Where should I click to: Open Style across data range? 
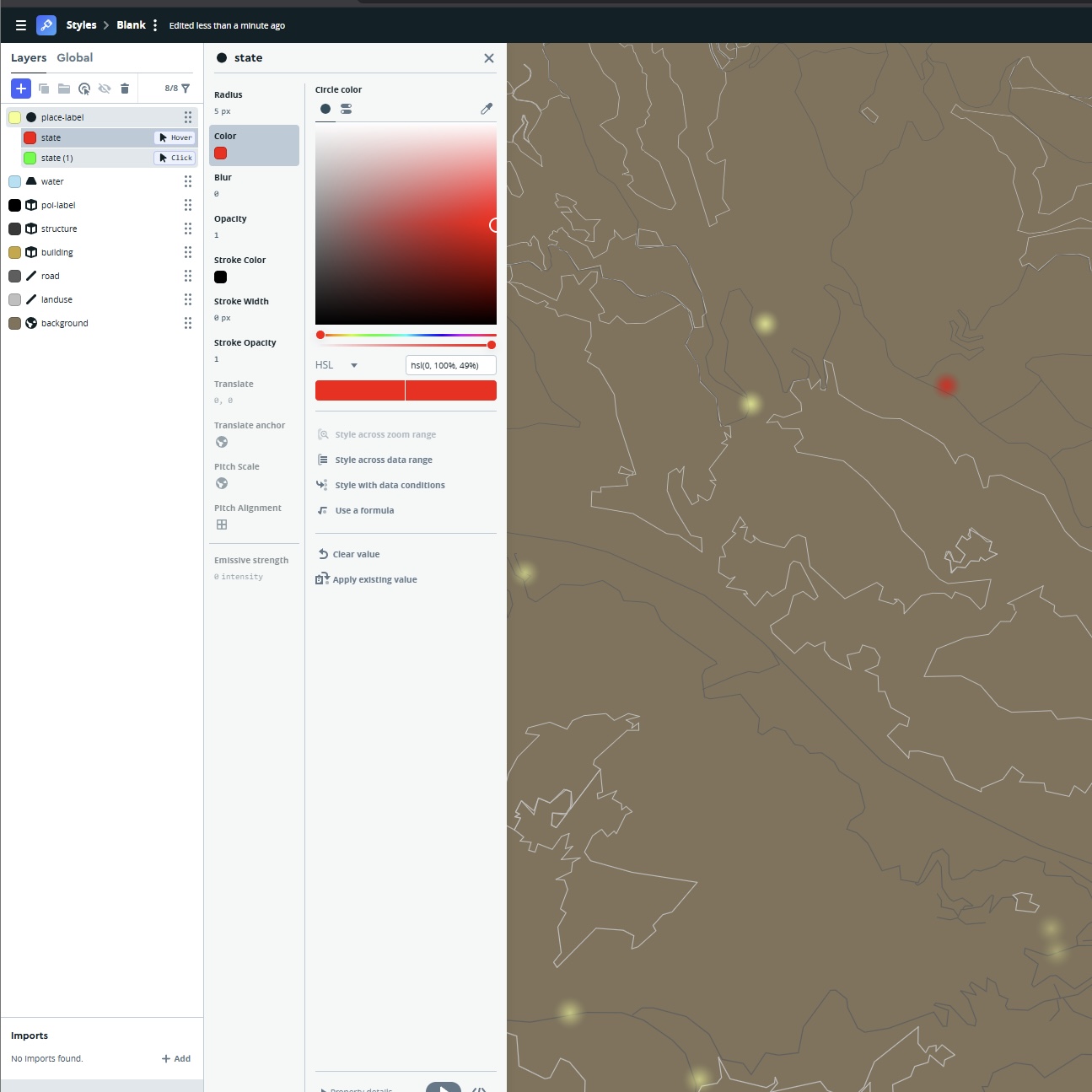tap(374, 460)
